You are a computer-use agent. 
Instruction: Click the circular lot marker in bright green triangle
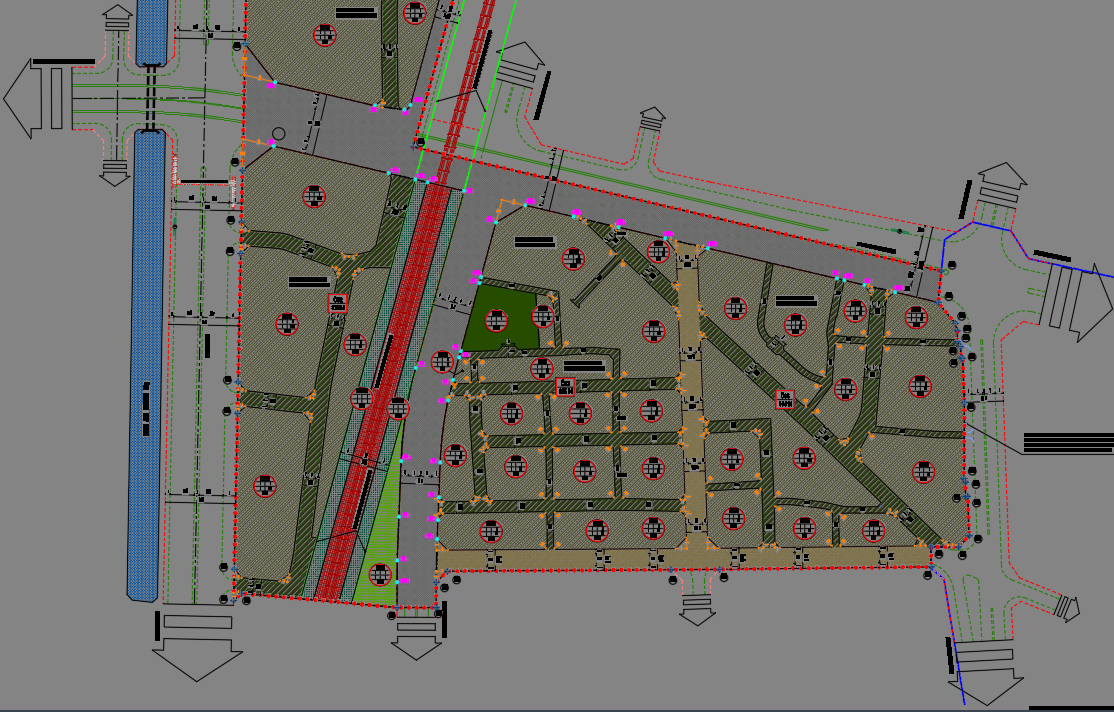click(x=380, y=574)
